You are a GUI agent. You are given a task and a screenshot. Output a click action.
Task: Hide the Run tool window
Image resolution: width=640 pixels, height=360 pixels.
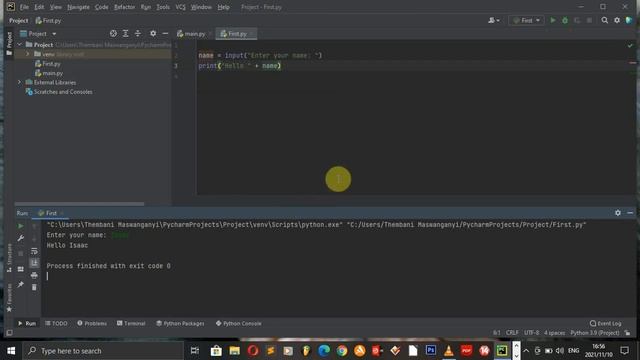coord(630,213)
